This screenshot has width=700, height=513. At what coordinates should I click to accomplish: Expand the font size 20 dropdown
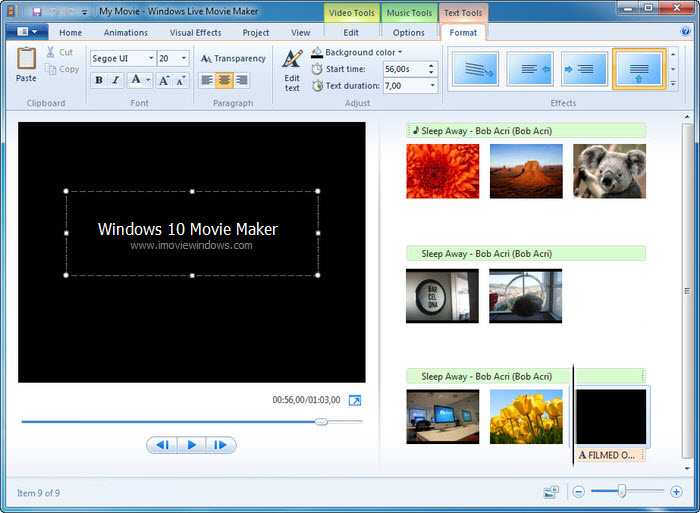(184, 58)
